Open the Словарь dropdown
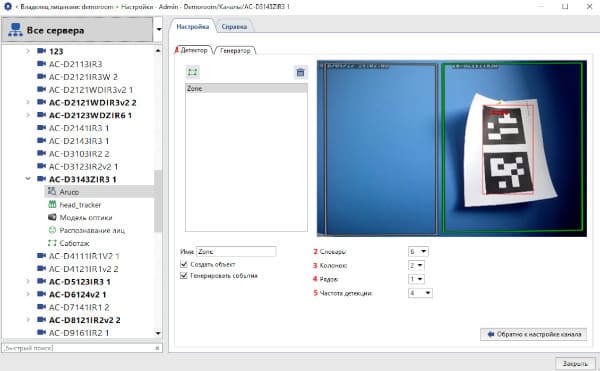The width and height of the screenshot is (600, 371). click(418, 251)
